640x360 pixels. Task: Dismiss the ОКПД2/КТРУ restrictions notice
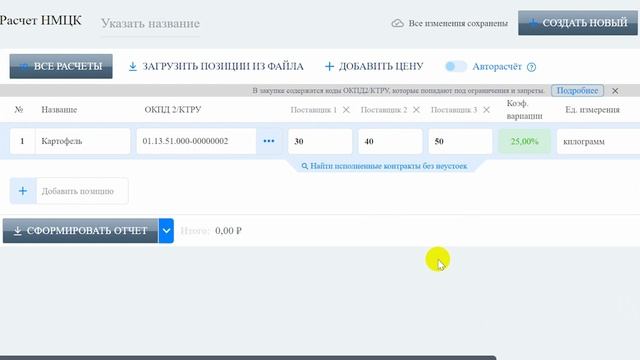point(615,91)
